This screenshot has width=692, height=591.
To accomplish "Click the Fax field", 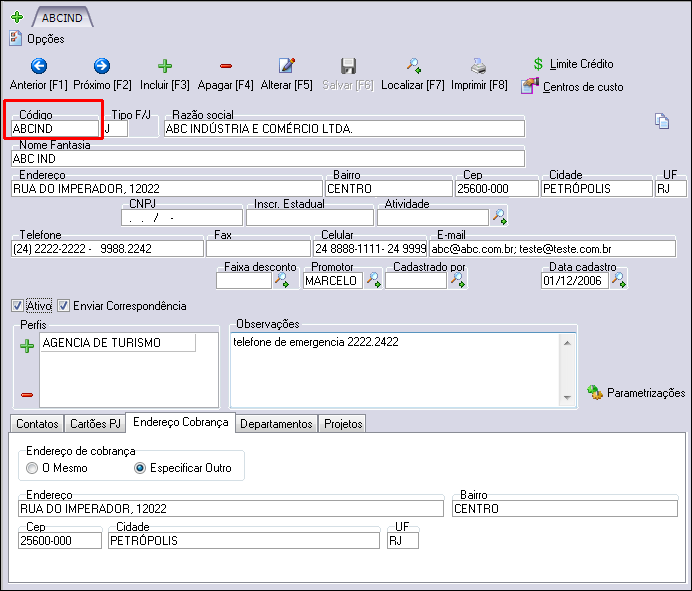I will [258, 248].
